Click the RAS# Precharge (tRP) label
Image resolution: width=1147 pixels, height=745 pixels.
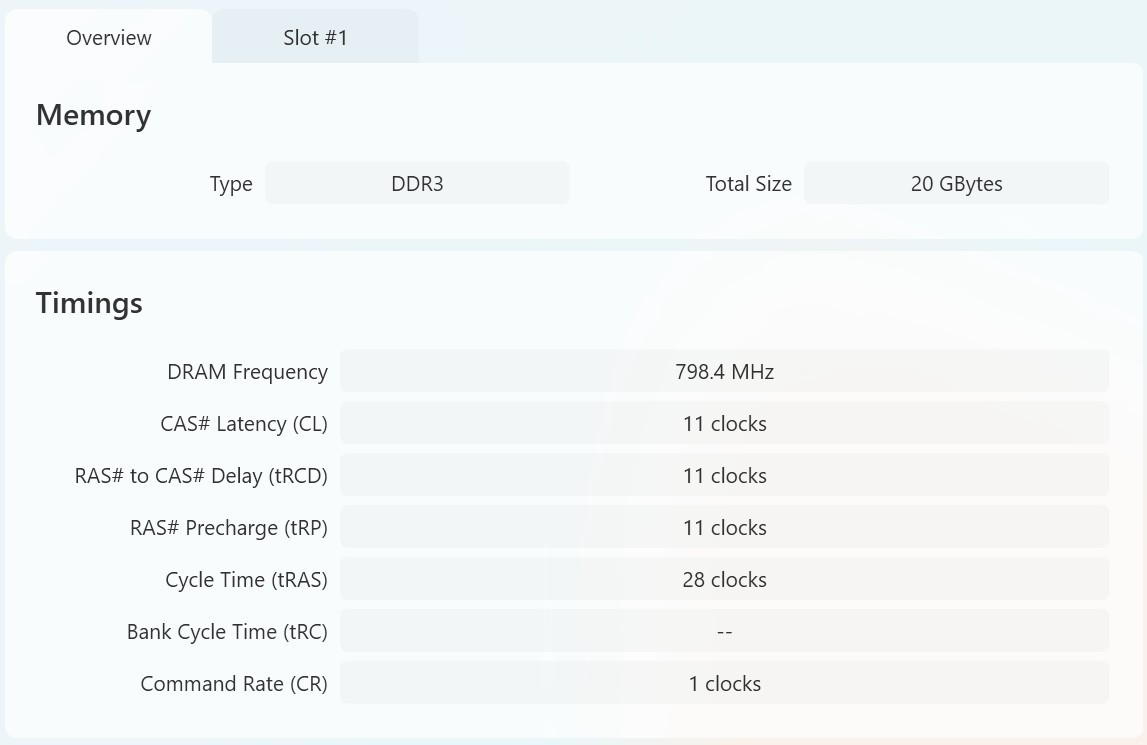(228, 528)
